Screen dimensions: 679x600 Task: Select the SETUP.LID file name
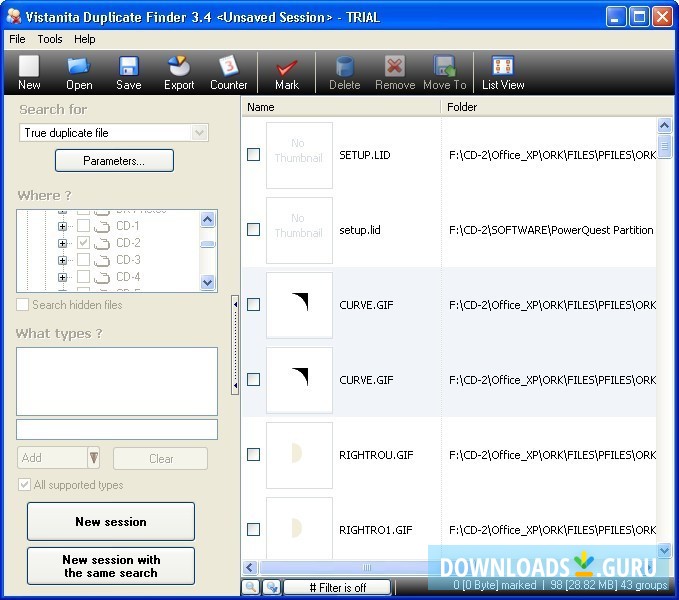(x=365, y=155)
